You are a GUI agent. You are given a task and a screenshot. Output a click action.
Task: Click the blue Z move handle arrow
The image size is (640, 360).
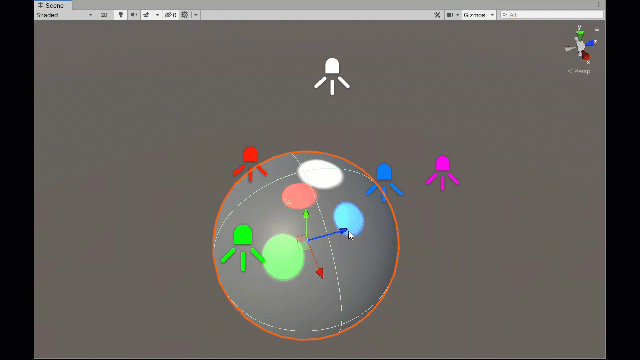tap(343, 231)
